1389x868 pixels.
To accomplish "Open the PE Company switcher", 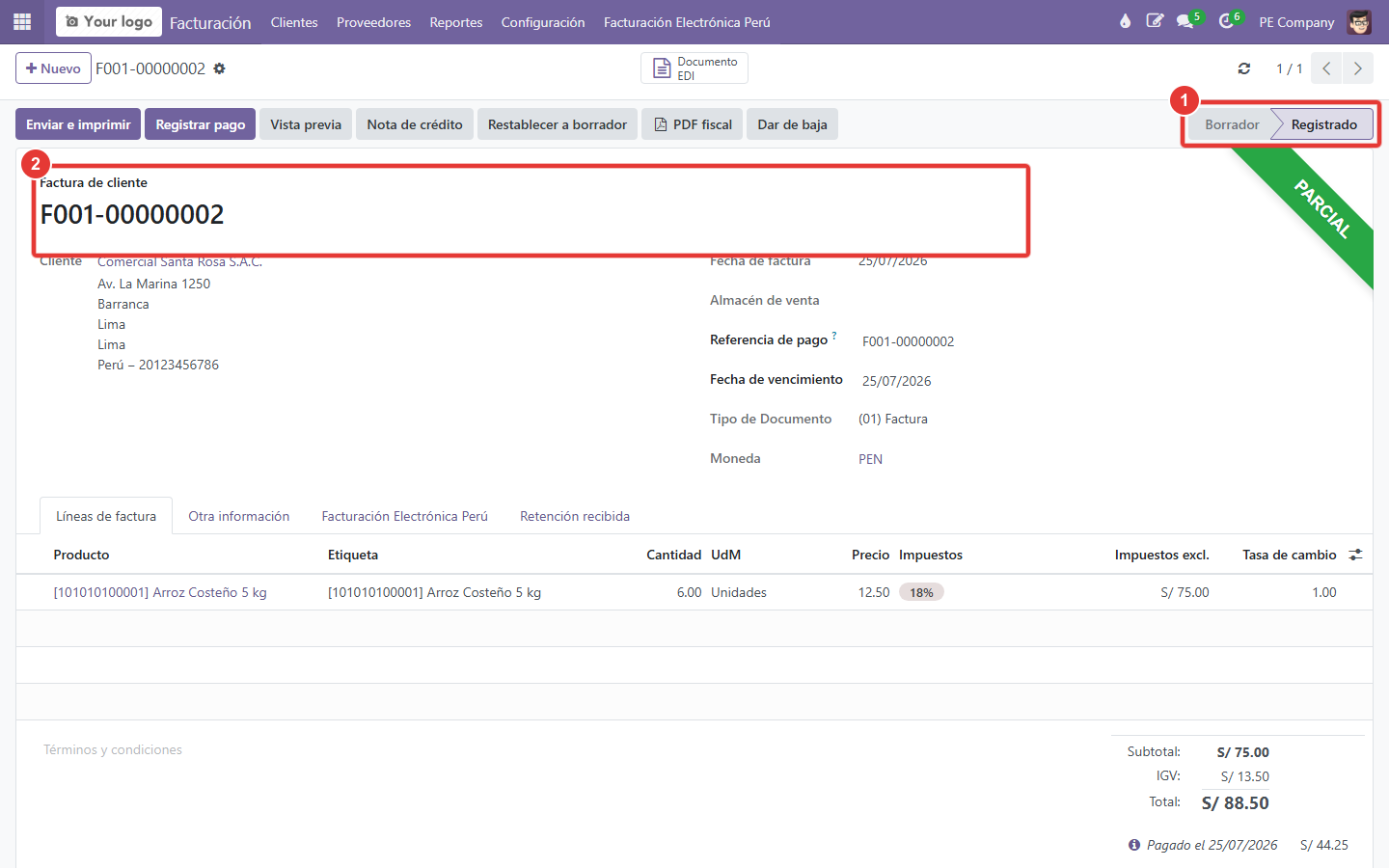I will (1296, 22).
